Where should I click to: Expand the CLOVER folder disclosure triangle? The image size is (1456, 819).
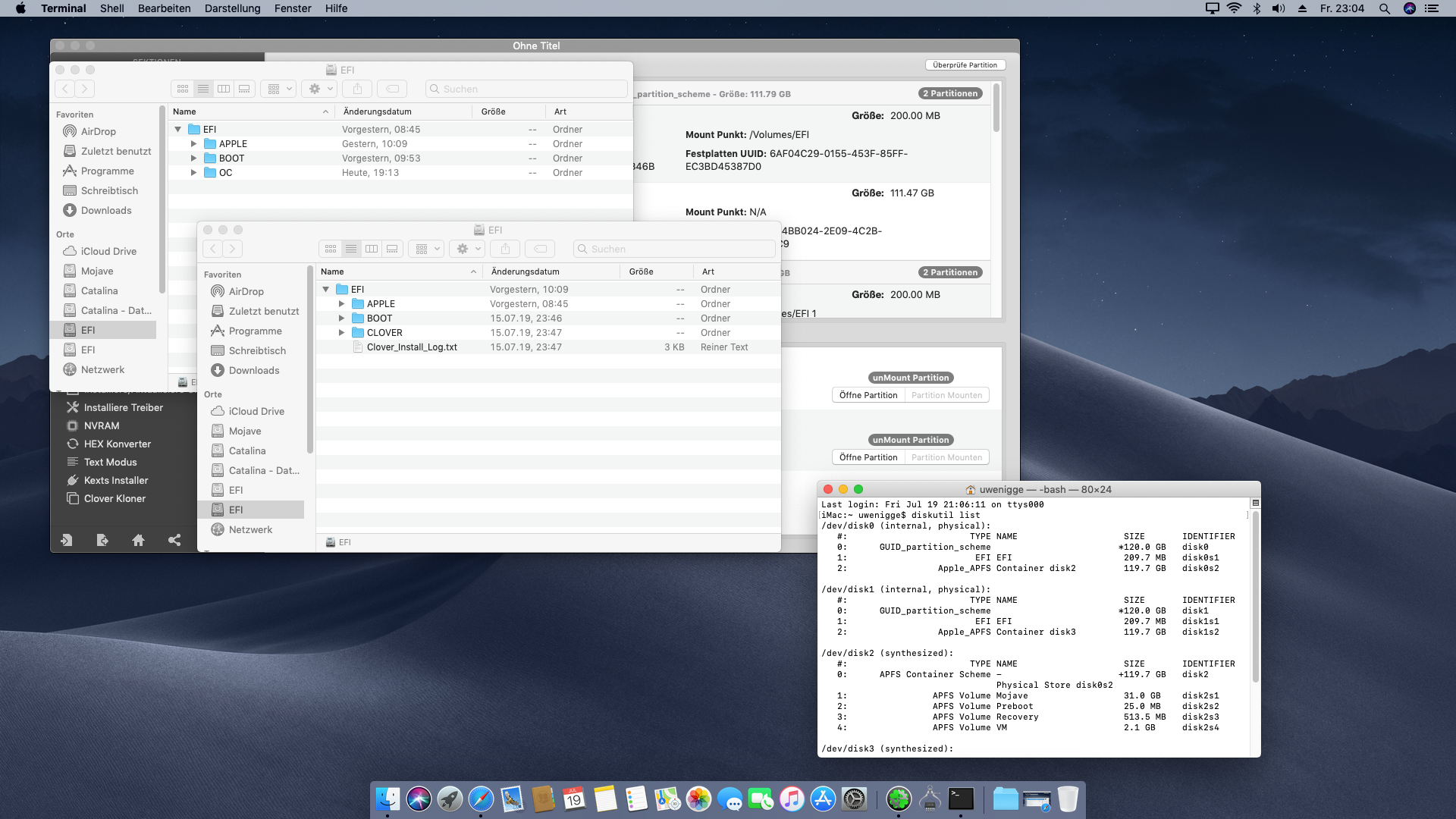point(341,333)
